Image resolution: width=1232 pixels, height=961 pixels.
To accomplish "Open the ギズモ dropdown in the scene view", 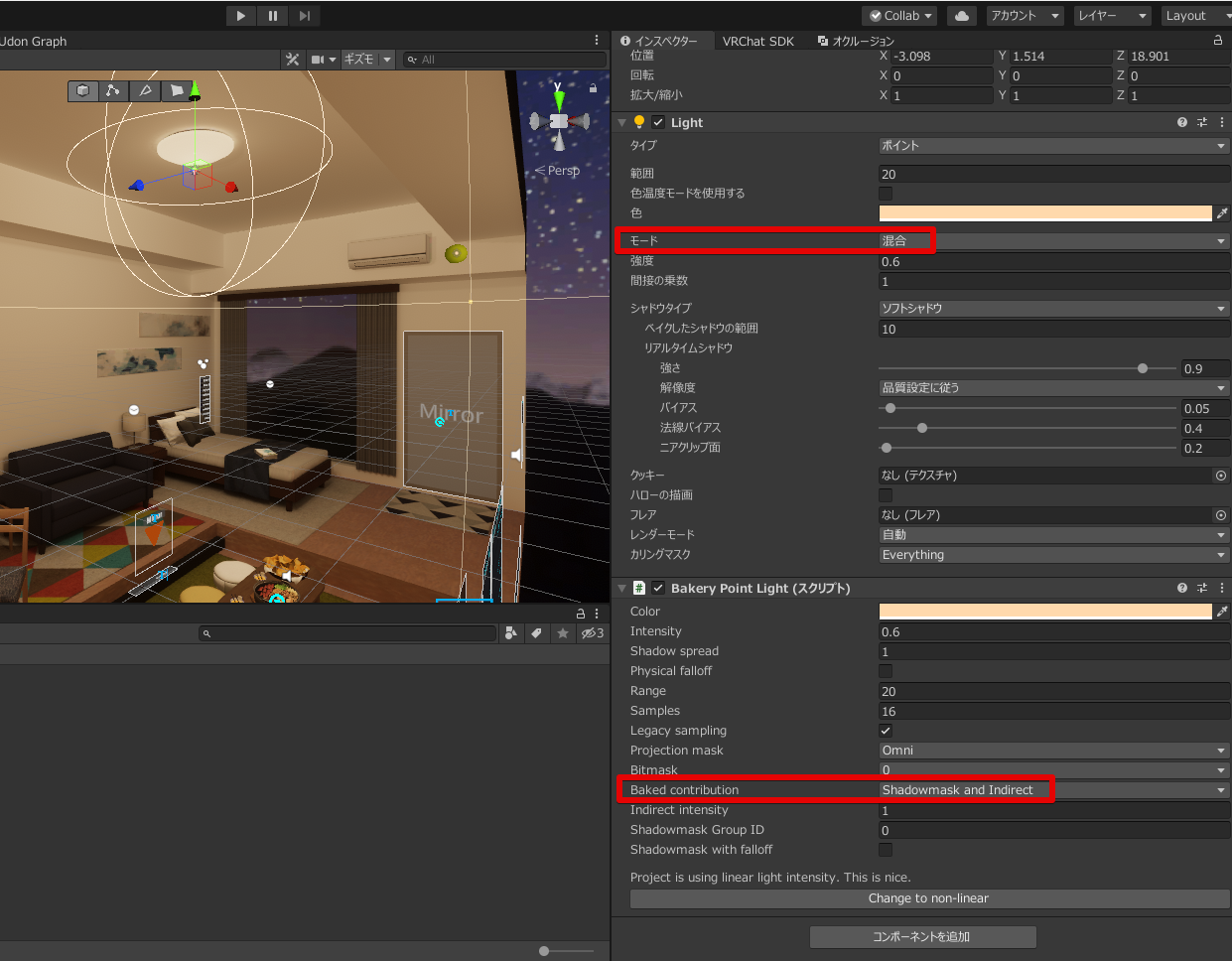I will click(367, 60).
